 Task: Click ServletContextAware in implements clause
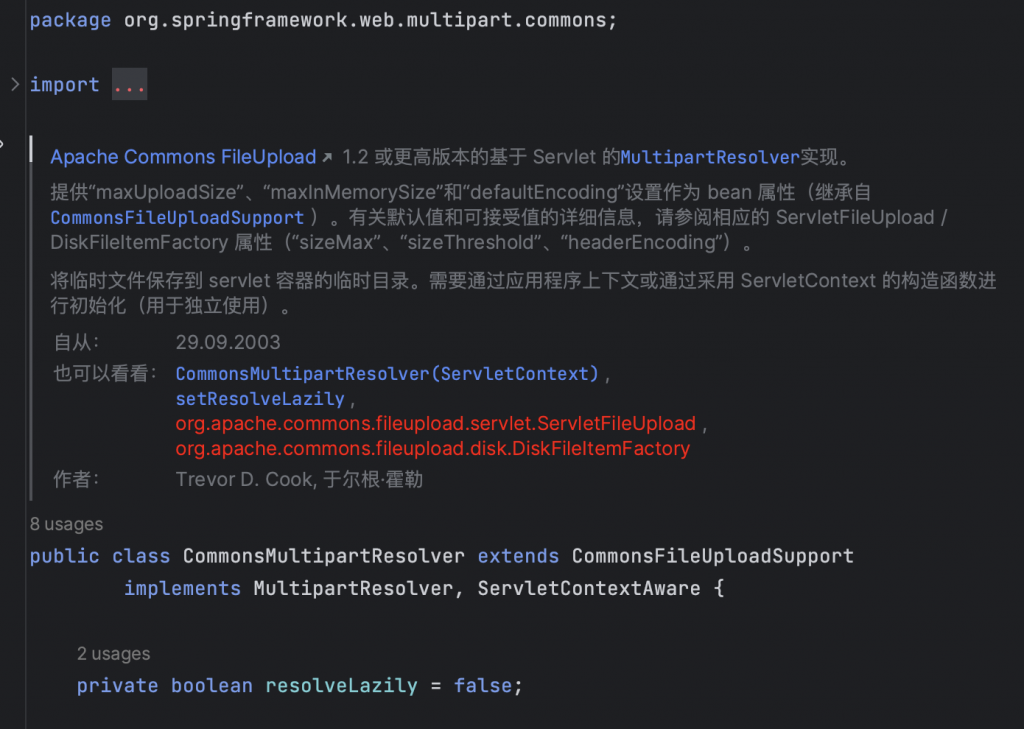588,589
